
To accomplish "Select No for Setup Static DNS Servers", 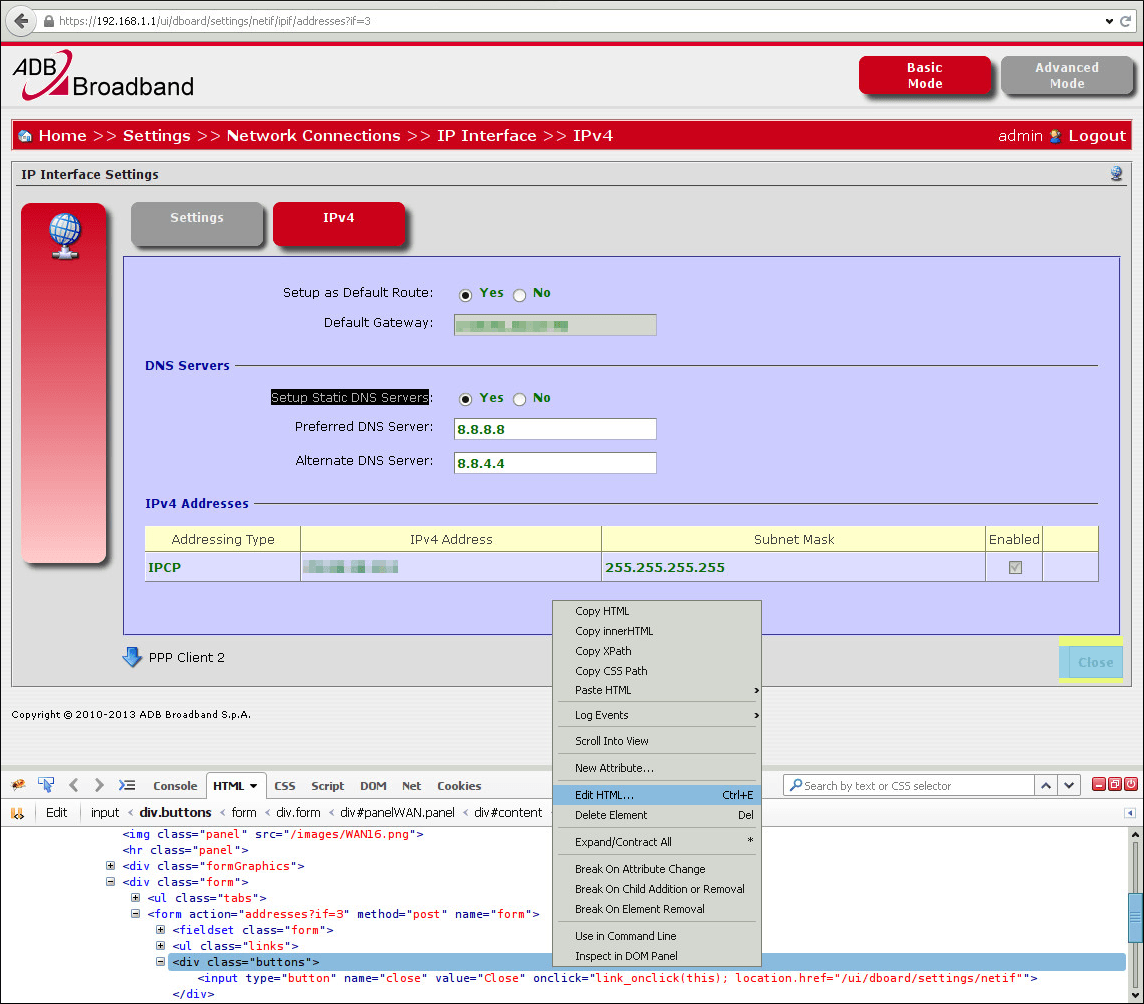I will pyautogui.click(x=519, y=399).
